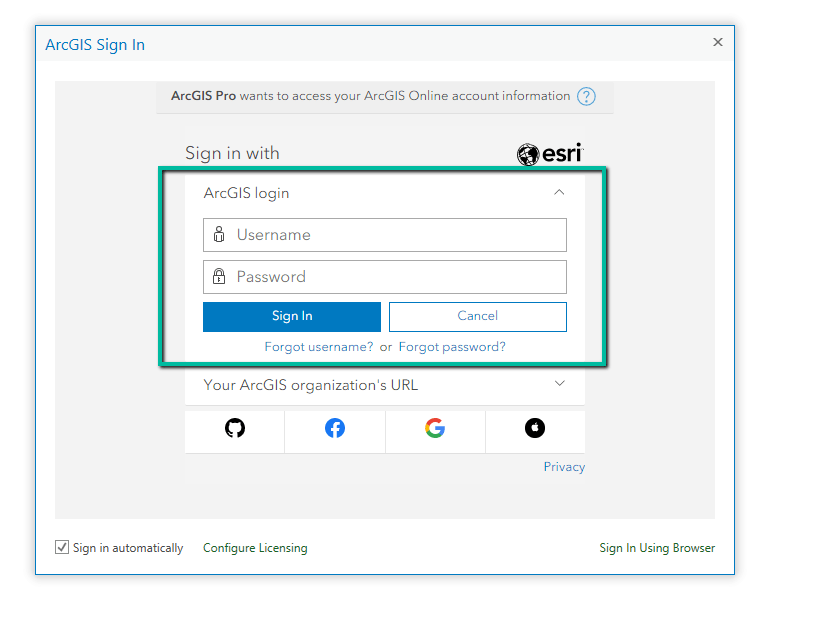Cancel the sign in attempt
Screen dimensions: 827x620
(477, 316)
